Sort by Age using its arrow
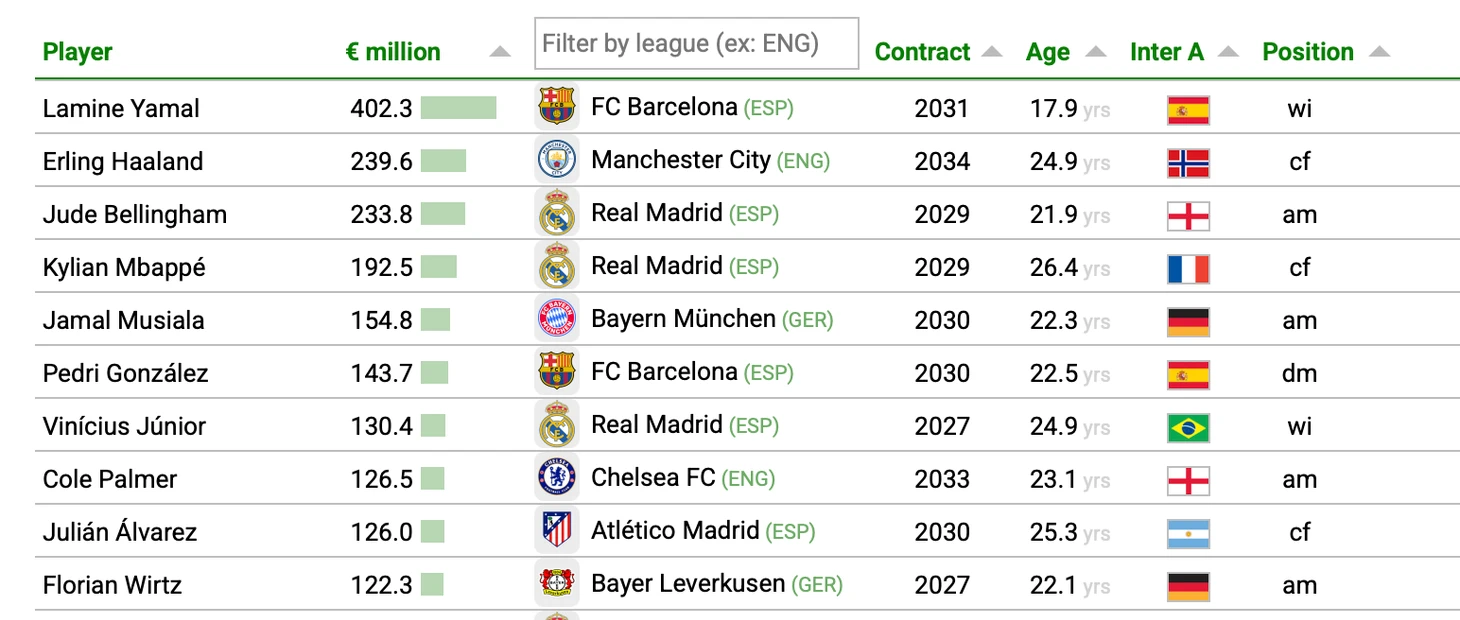 tap(1096, 52)
